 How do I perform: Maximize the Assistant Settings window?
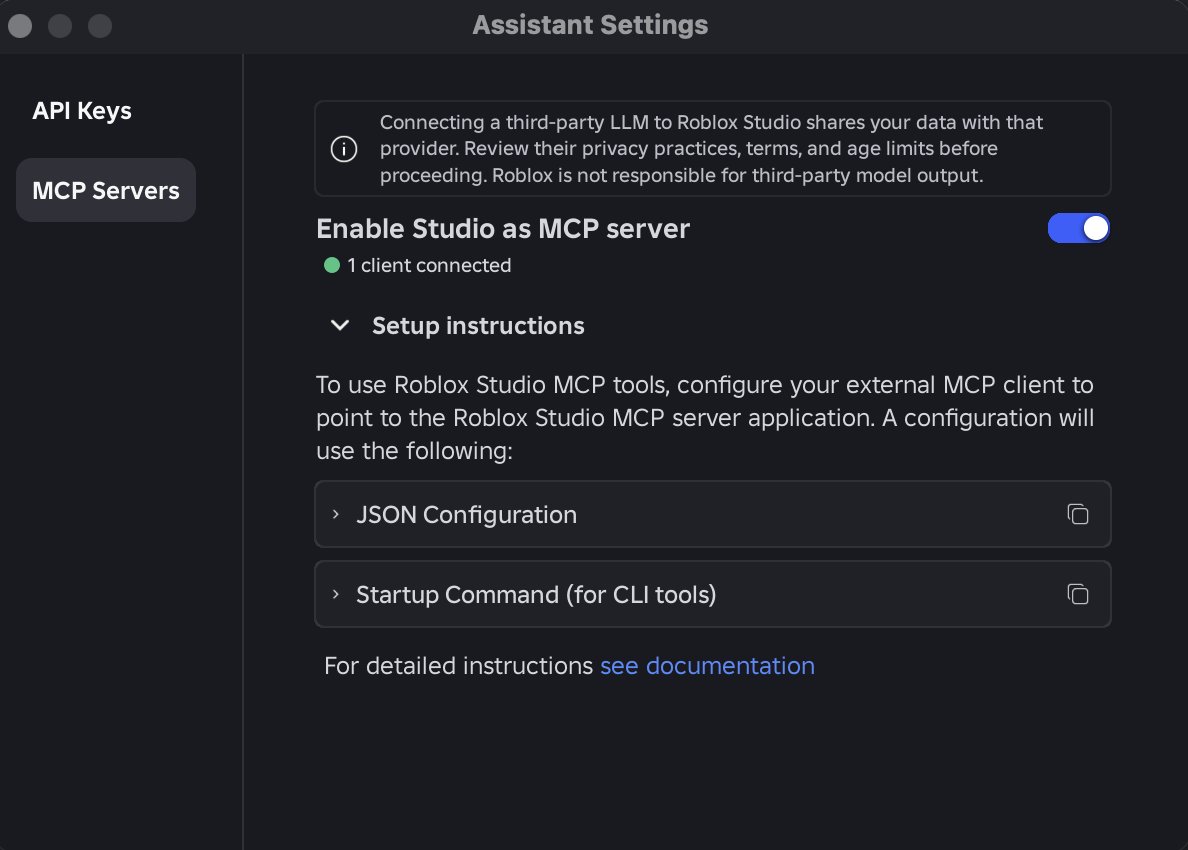[x=100, y=25]
